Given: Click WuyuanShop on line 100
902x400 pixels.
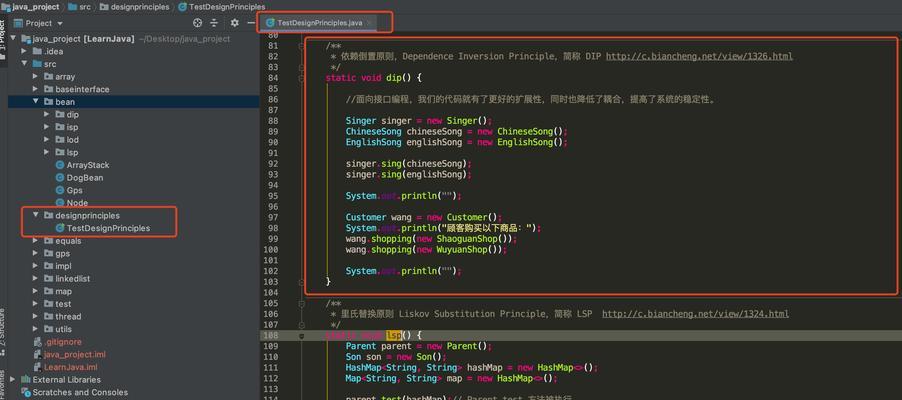Looking at the screenshot, I should [x=462, y=250].
